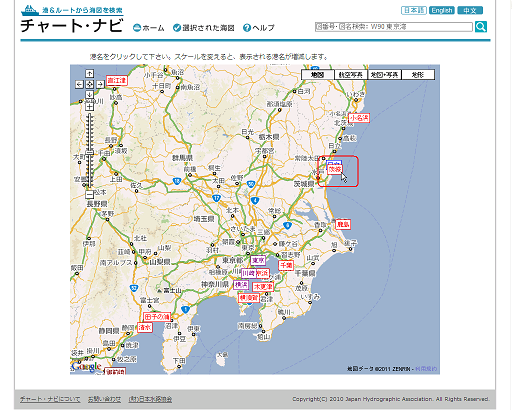Click the red 茨城 port marker
Viewport: 512px width, 410px height.
(x=335, y=169)
